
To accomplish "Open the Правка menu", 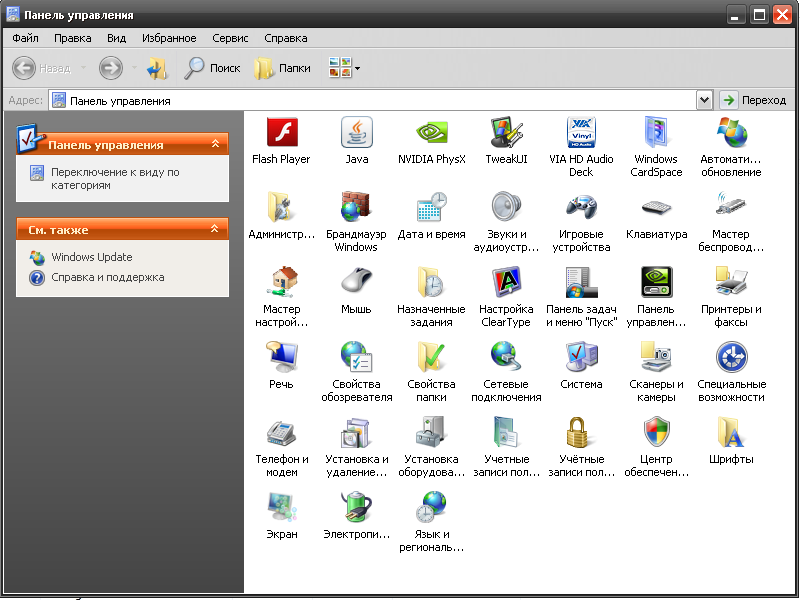I will (x=72, y=38).
